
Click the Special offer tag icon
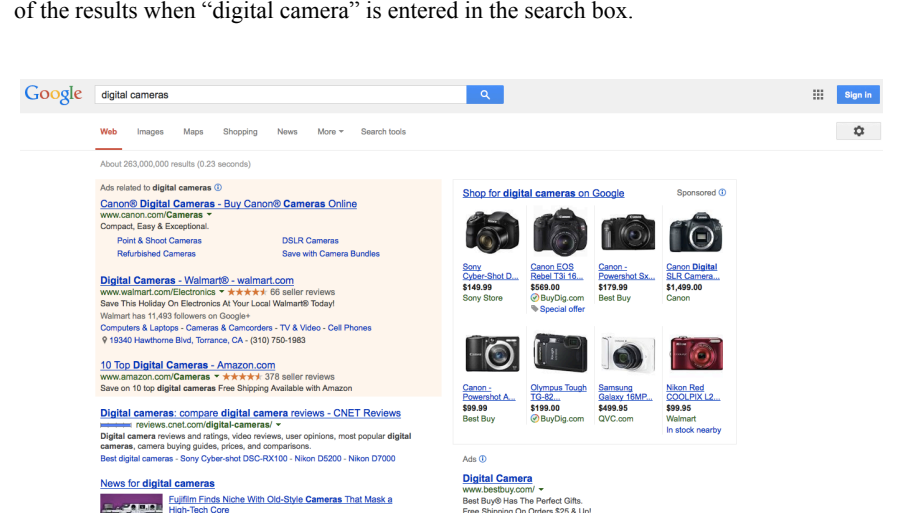tap(534, 309)
